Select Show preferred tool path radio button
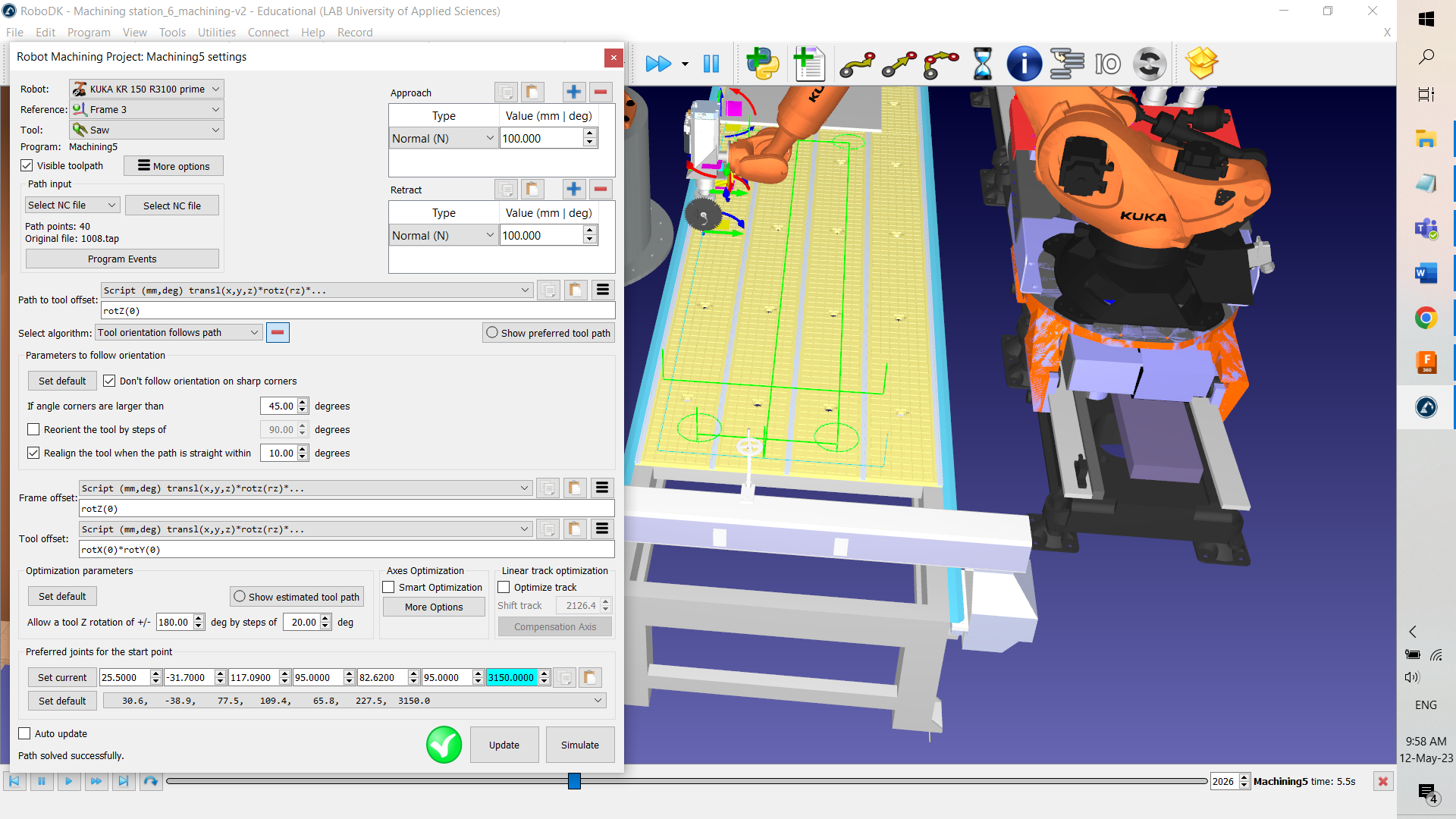The width and height of the screenshot is (1456, 819). pos(492,333)
